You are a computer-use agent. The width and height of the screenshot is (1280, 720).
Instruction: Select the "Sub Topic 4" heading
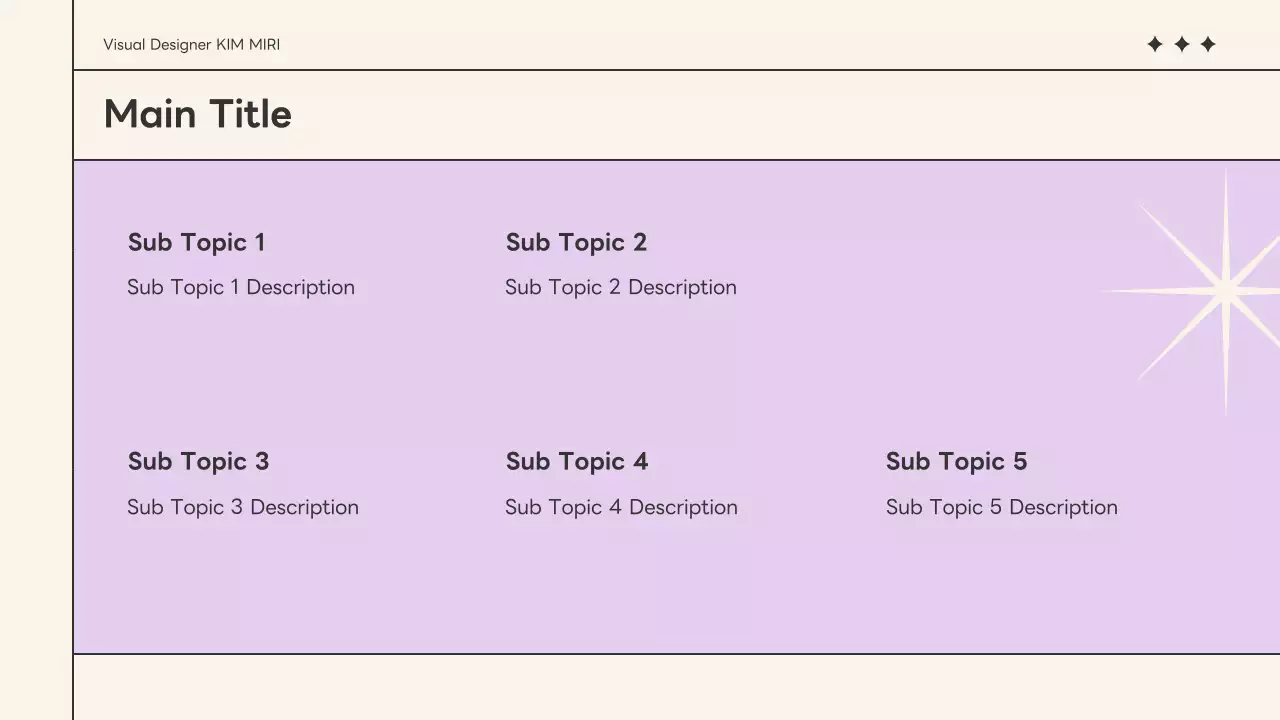click(577, 461)
